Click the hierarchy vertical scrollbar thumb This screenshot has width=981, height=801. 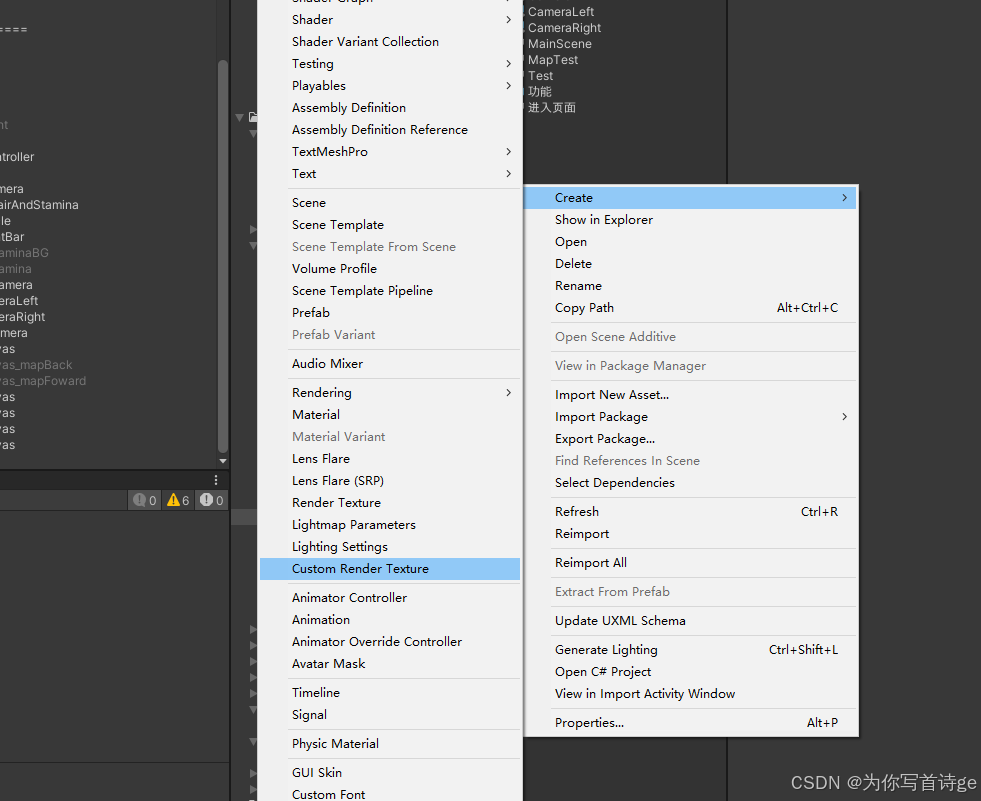click(x=223, y=255)
